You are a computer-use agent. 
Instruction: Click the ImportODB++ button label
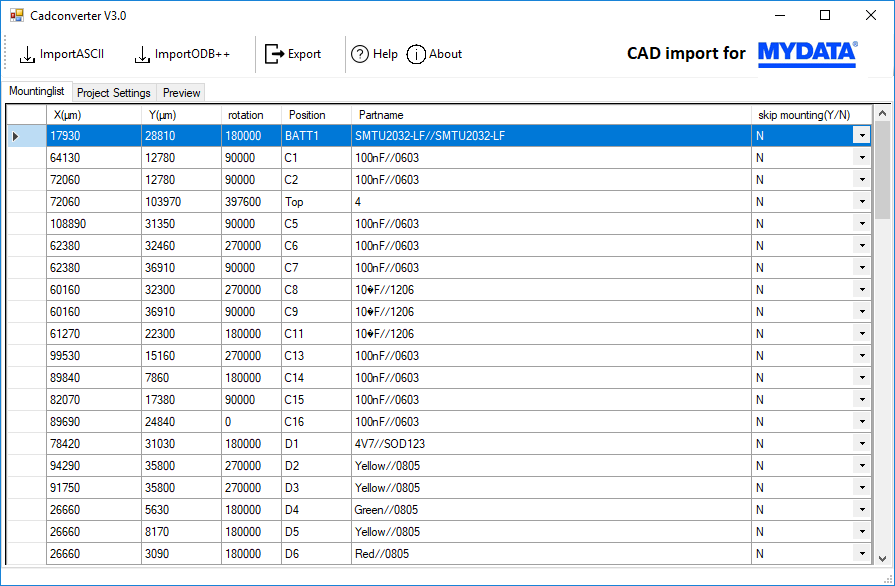pyautogui.click(x=192, y=54)
